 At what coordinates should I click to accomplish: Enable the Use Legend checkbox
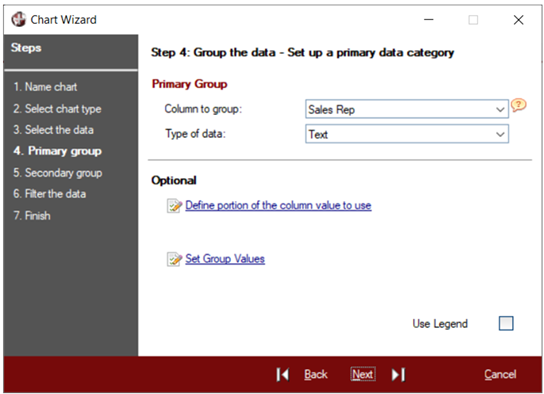coord(506,323)
